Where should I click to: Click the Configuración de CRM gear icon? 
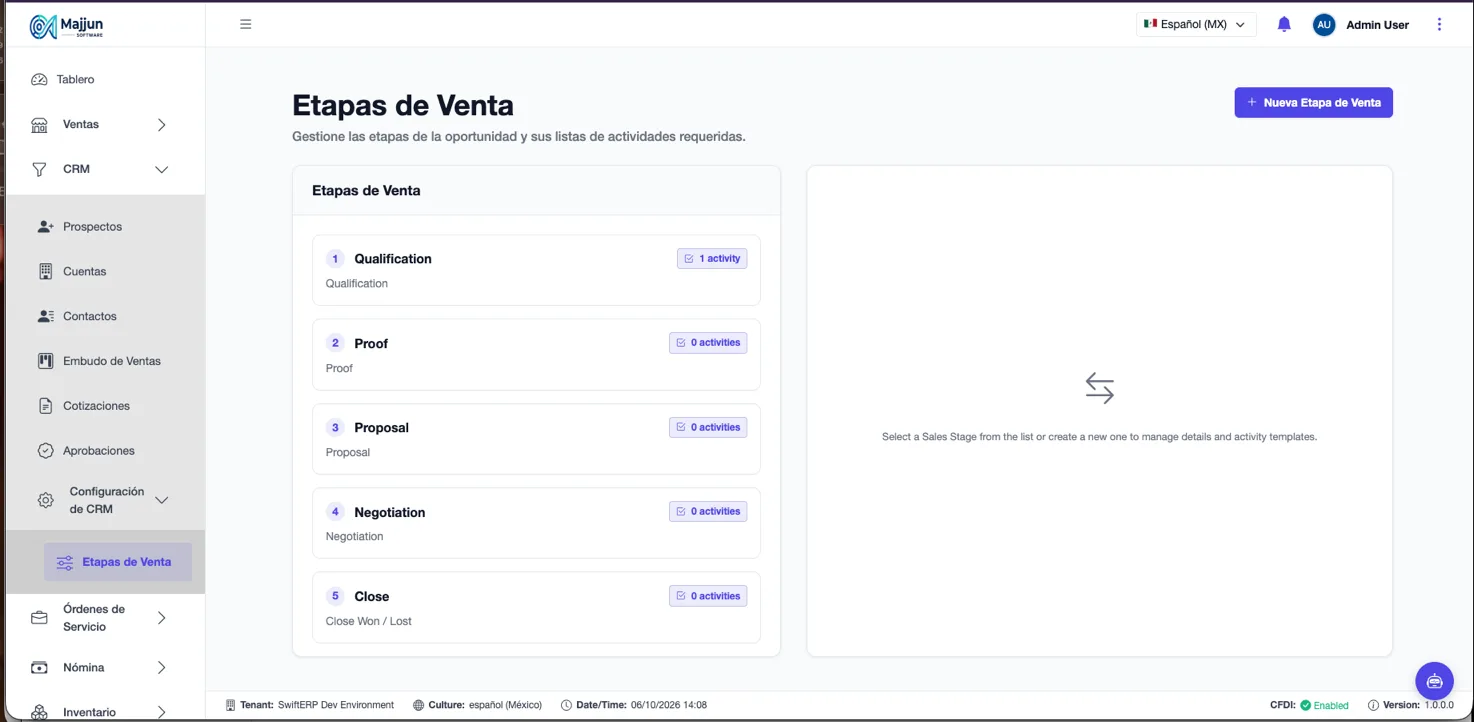click(x=45, y=500)
